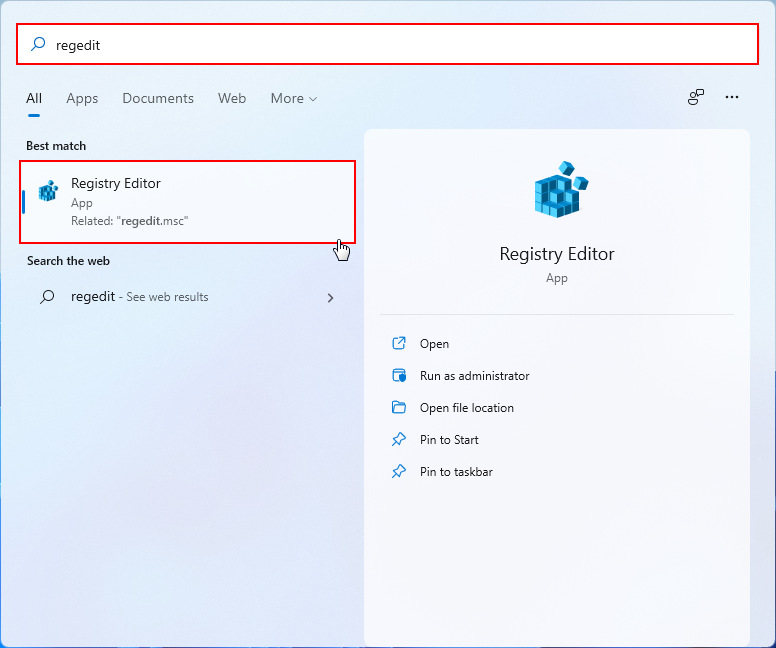Click Registry Editor title in preview pane

click(557, 254)
